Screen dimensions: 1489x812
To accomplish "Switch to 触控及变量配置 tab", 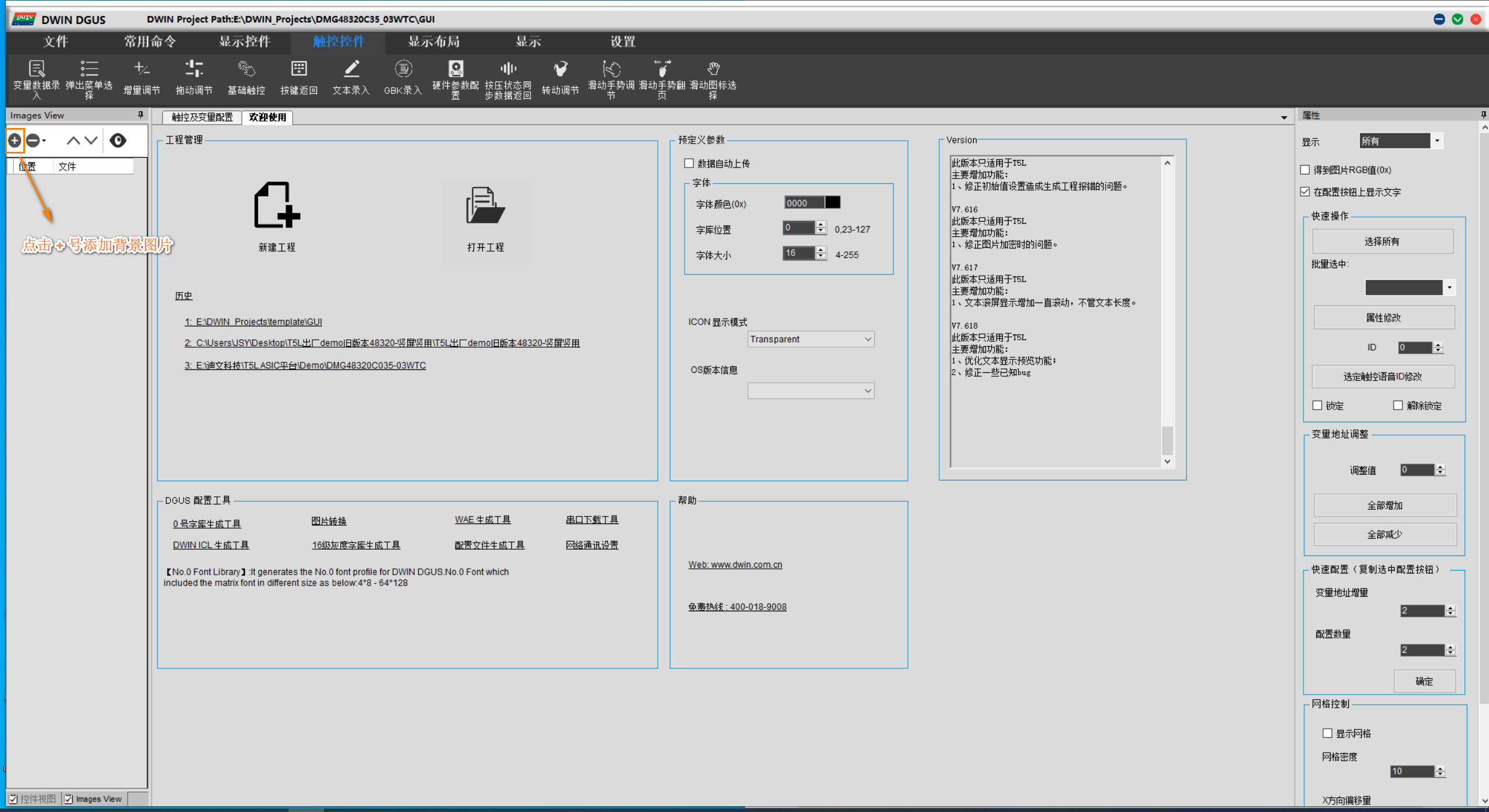I will [x=202, y=117].
